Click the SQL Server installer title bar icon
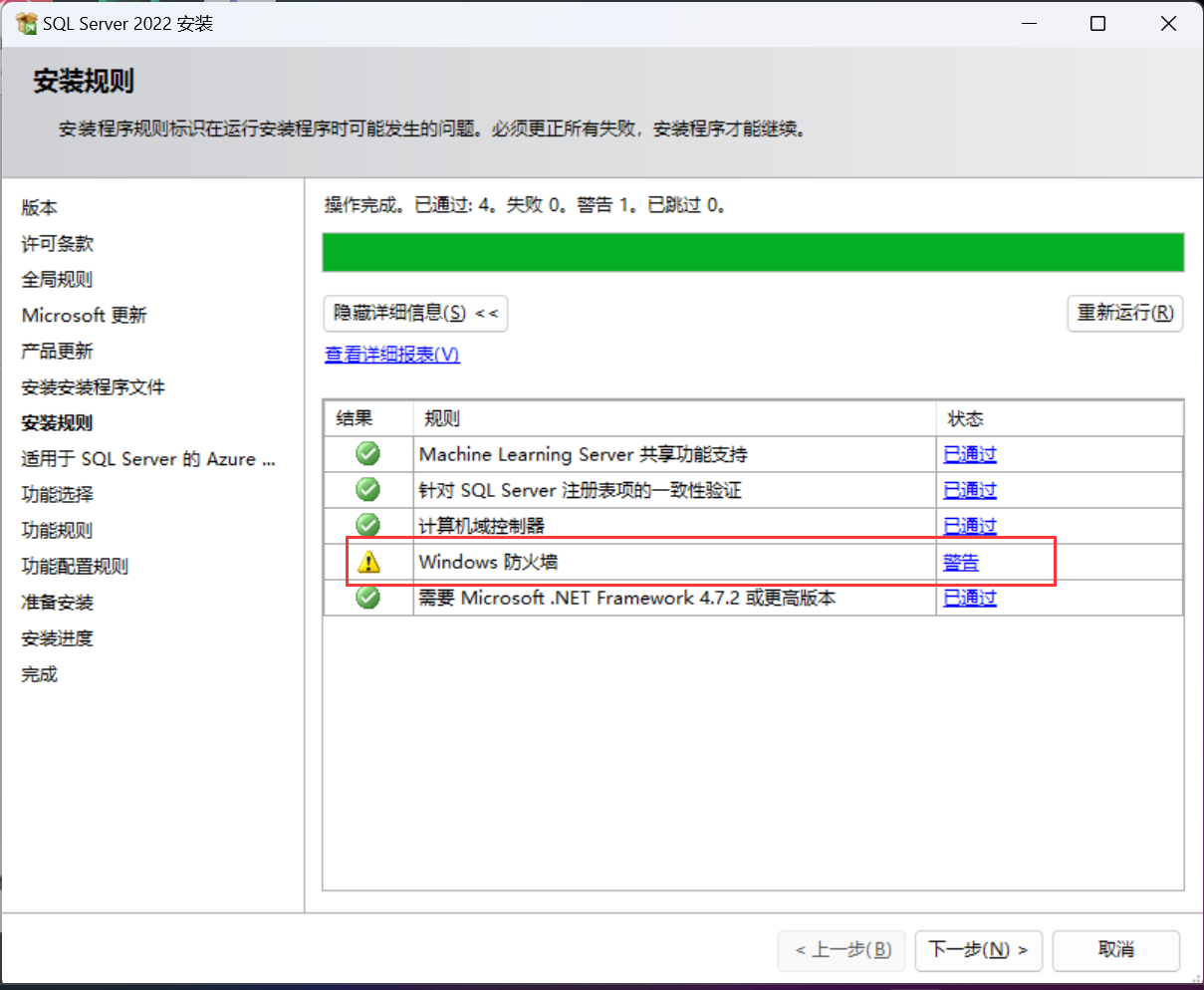The width and height of the screenshot is (1204, 990). pos(26,23)
